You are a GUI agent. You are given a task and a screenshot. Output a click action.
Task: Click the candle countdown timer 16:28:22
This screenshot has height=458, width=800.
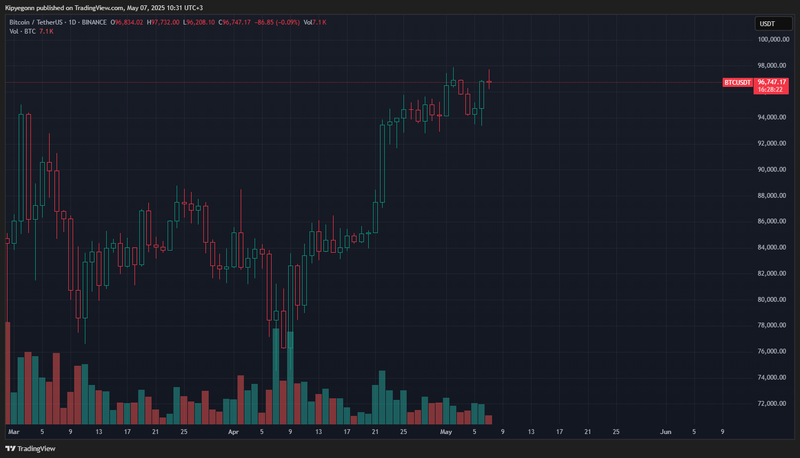770,90
